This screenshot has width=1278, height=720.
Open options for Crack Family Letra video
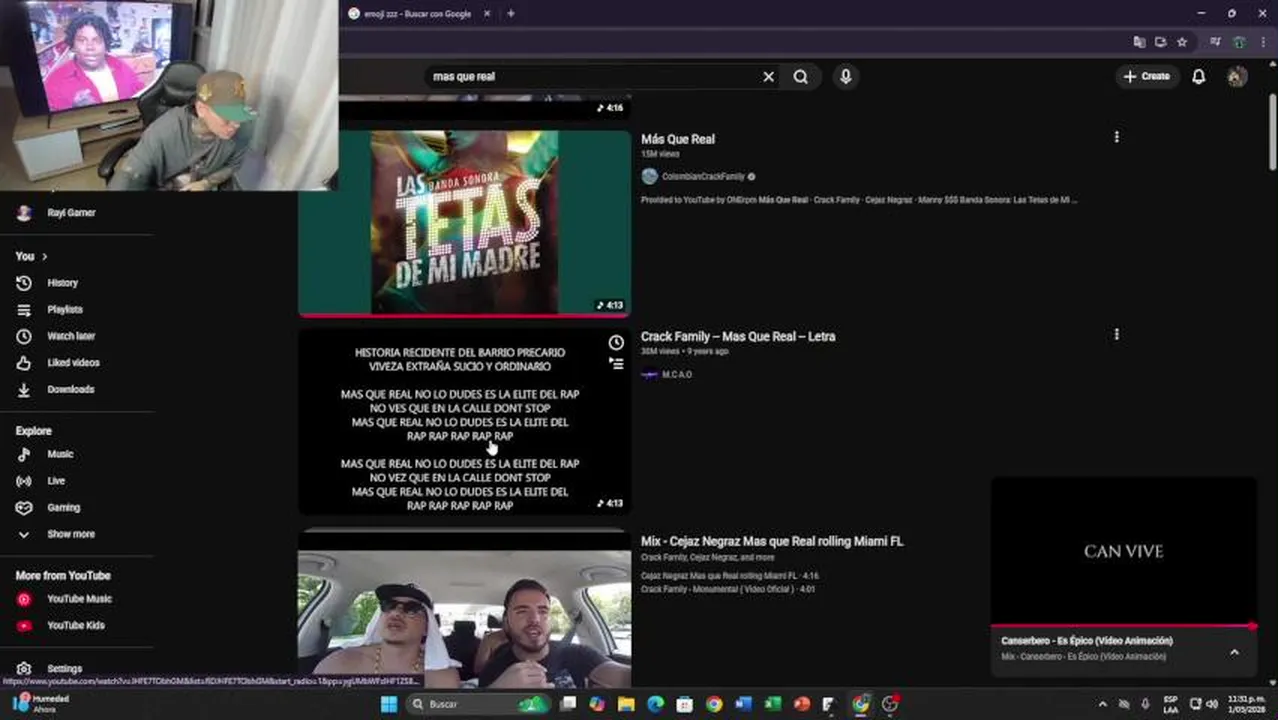pos(1116,335)
